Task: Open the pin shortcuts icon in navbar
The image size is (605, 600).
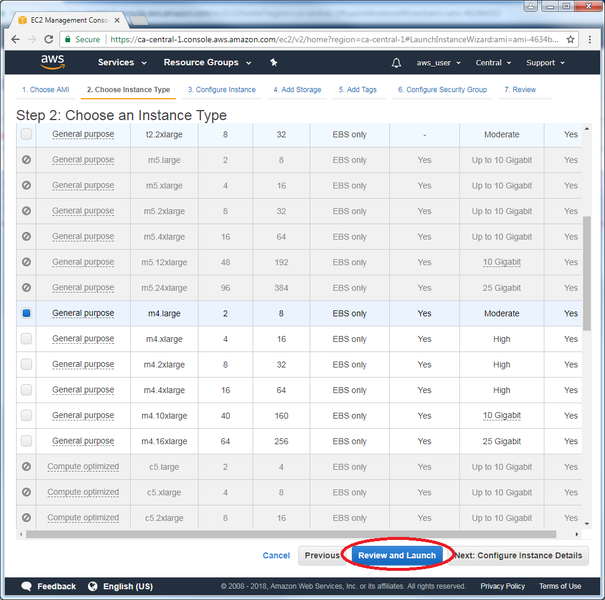Action: 274,63
